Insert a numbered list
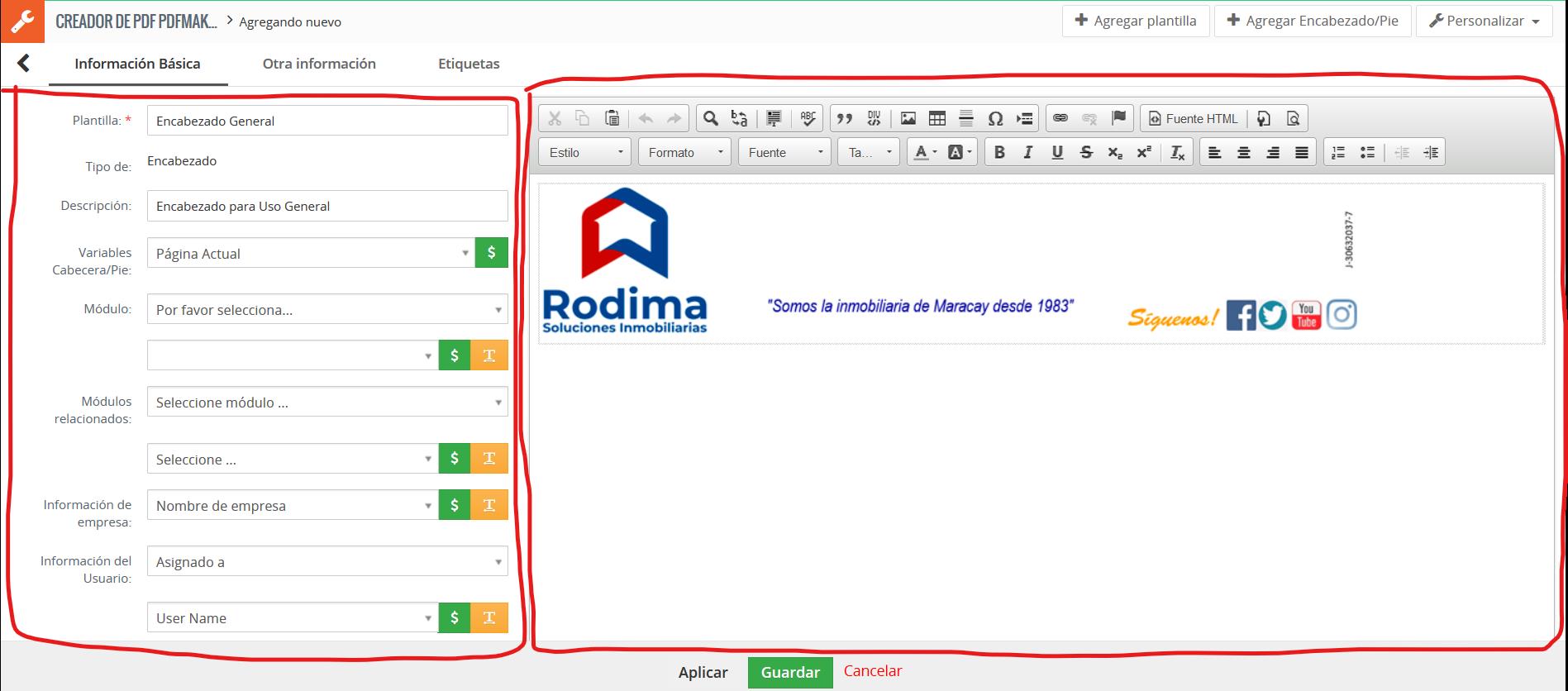 [x=1338, y=153]
